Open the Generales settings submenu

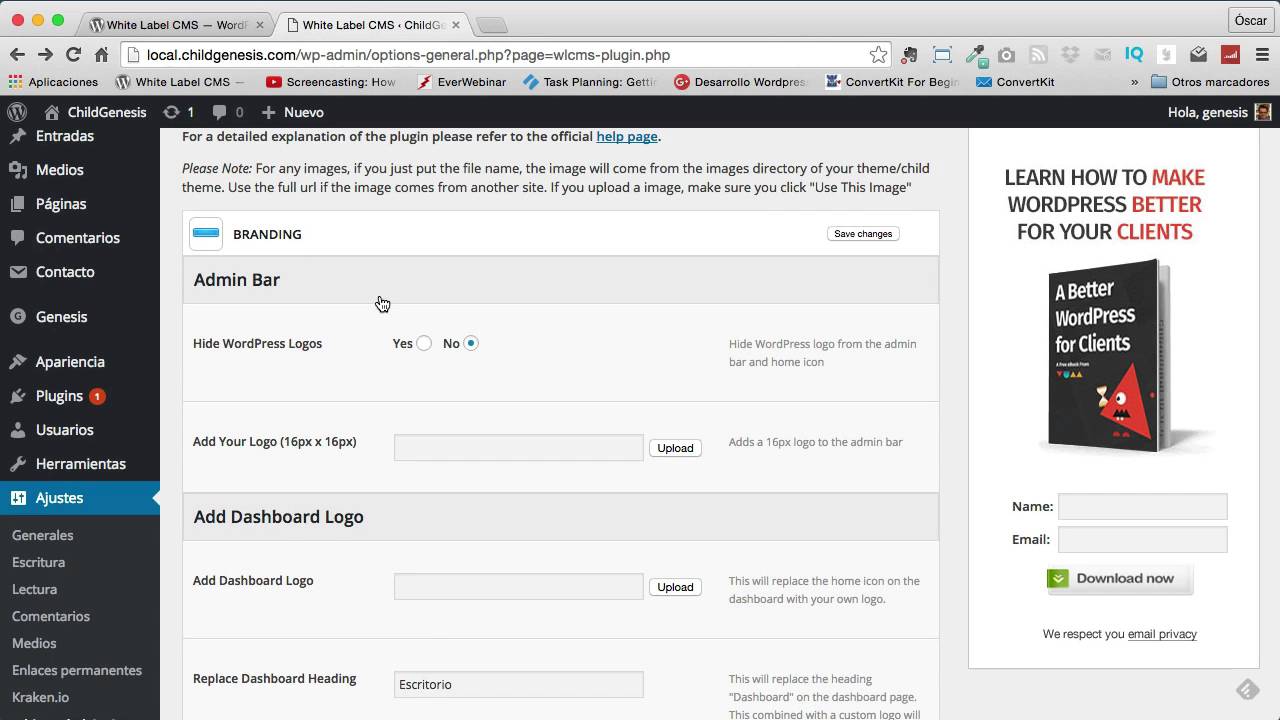pyautogui.click(x=43, y=535)
